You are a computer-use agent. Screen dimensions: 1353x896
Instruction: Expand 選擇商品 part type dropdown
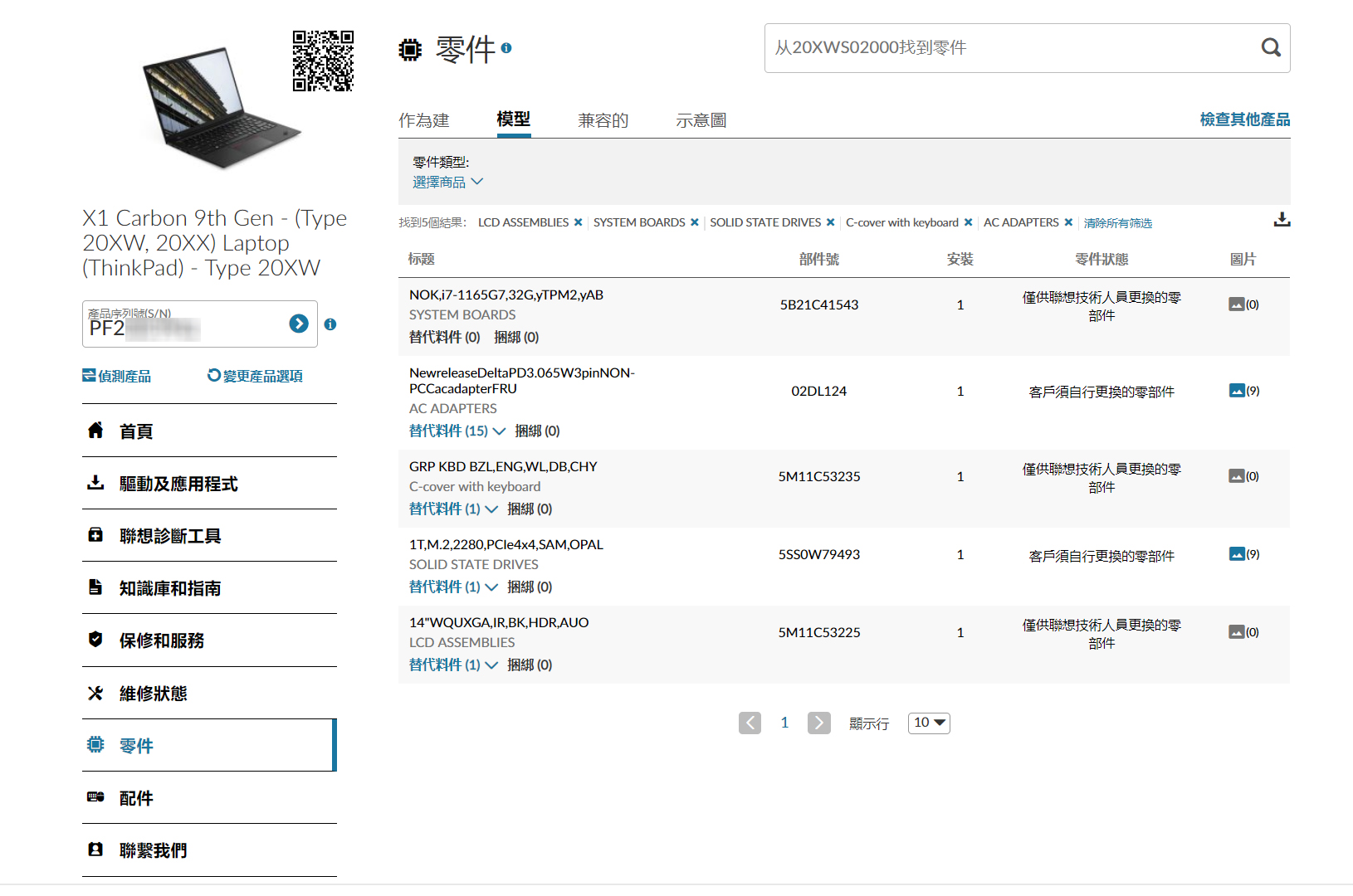click(447, 182)
